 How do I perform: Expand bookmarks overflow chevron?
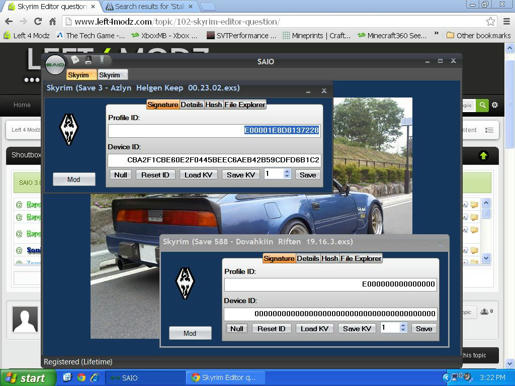436,35
